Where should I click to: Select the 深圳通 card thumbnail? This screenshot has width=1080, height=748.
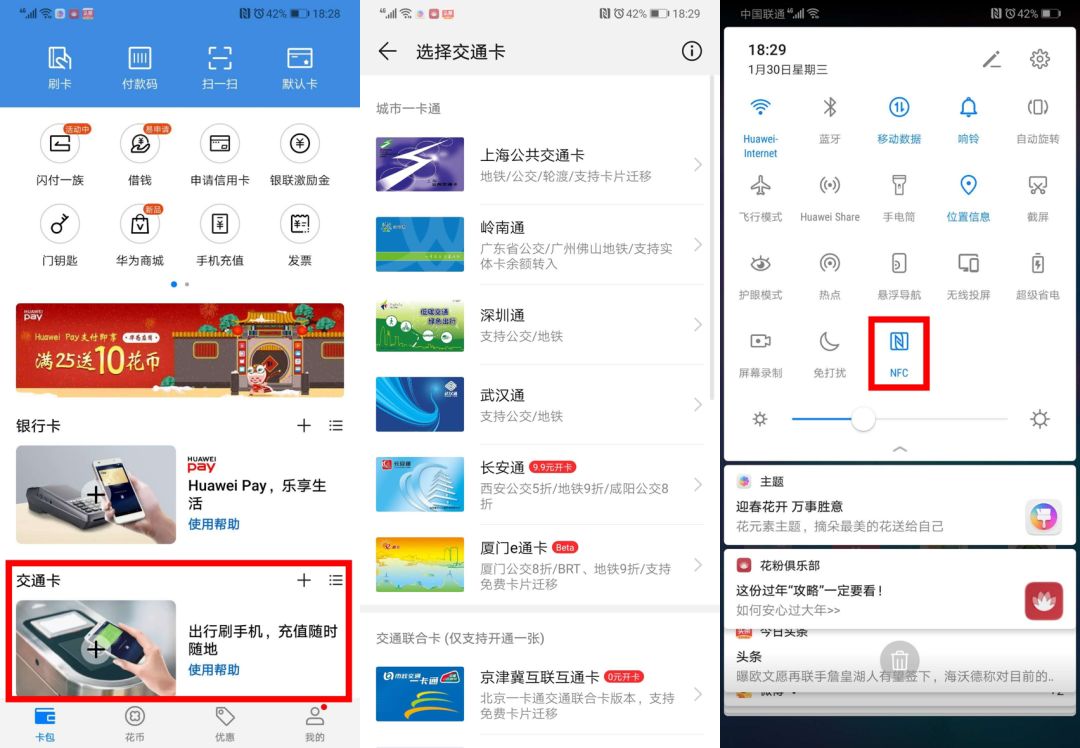pyautogui.click(x=420, y=324)
